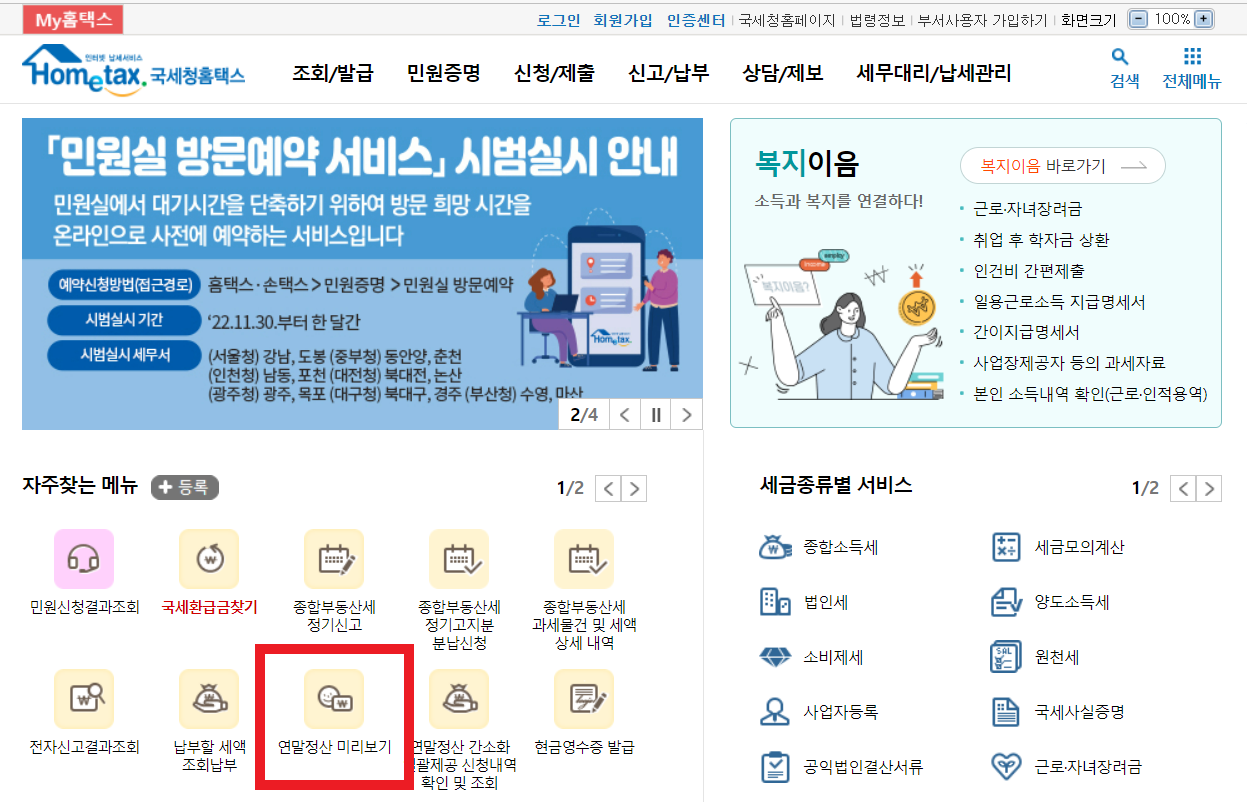Open the 신고/납부 menu

(x=668, y=73)
